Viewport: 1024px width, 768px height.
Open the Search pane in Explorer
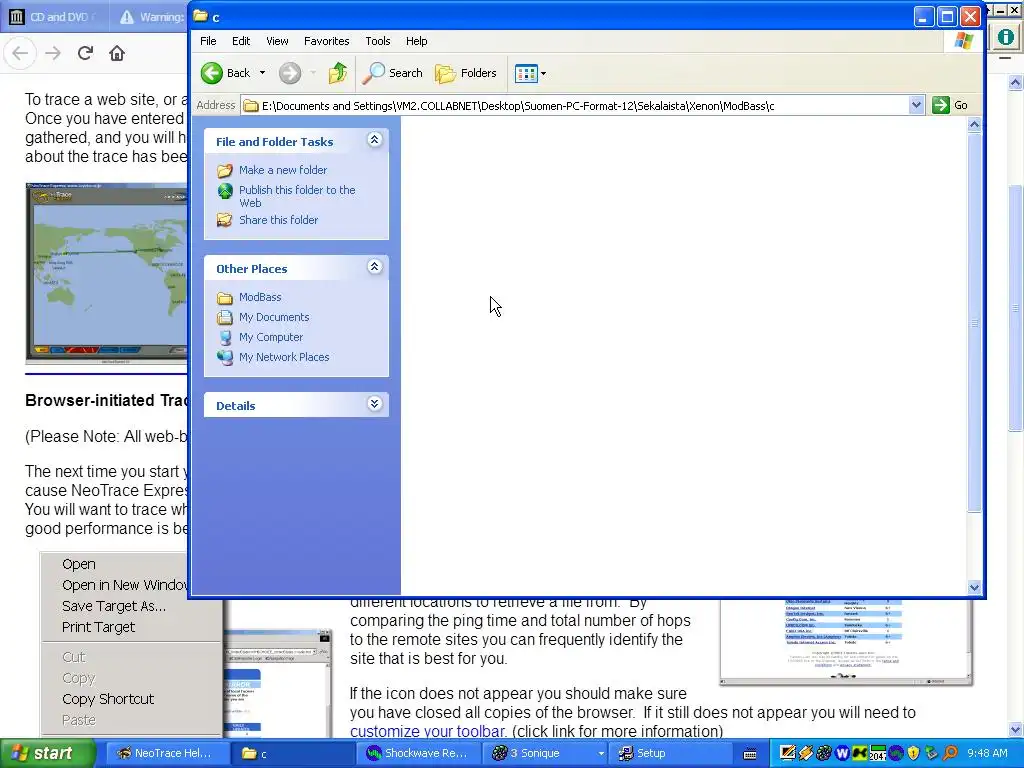pos(392,73)
